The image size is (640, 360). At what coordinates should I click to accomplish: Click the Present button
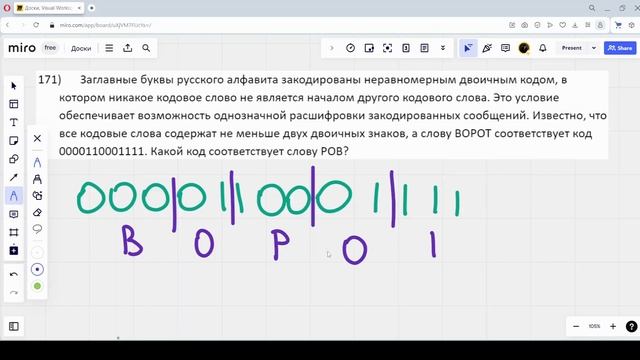(x=571, y=48)
